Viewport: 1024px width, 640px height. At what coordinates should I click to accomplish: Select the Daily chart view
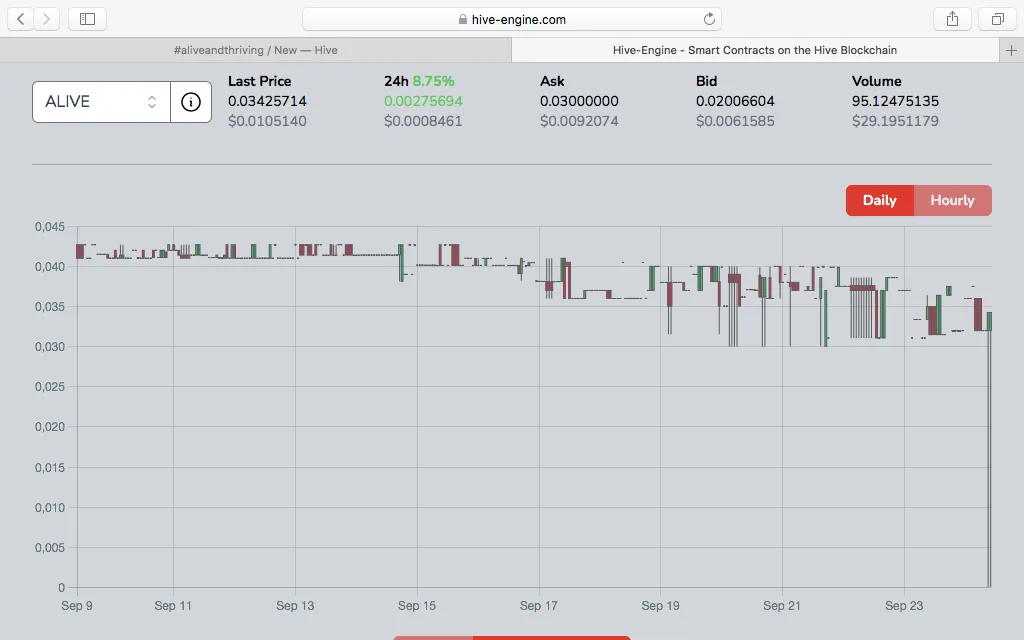click(x=880, y=200)
